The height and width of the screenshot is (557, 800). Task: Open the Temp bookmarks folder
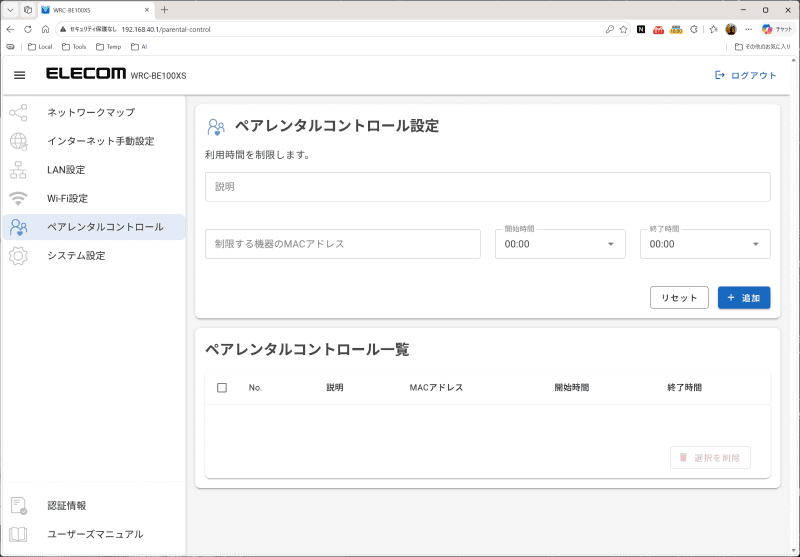click(x=109, y=46)
